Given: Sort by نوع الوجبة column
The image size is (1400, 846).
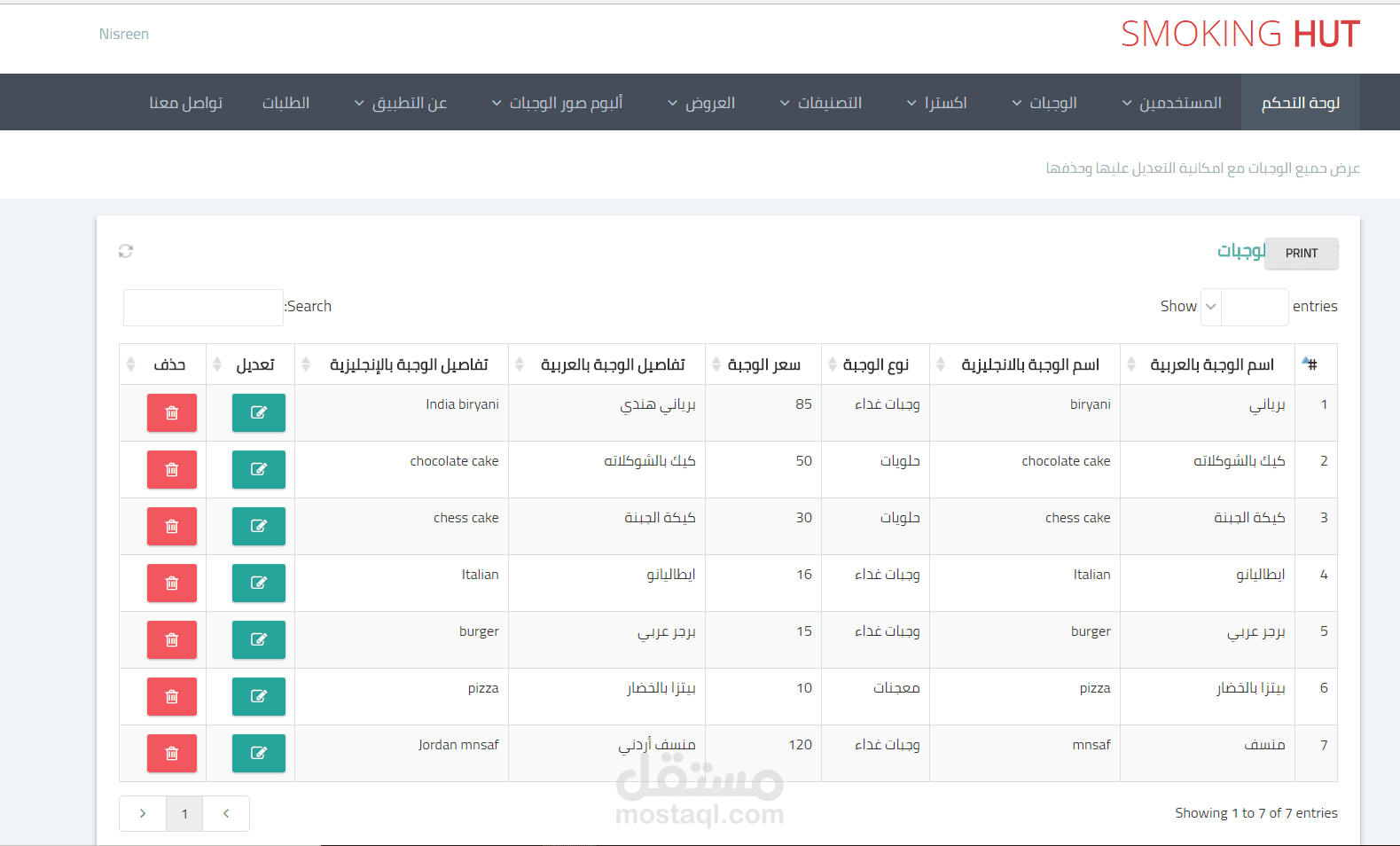Looking at the screenshot, I should point(875,364).
